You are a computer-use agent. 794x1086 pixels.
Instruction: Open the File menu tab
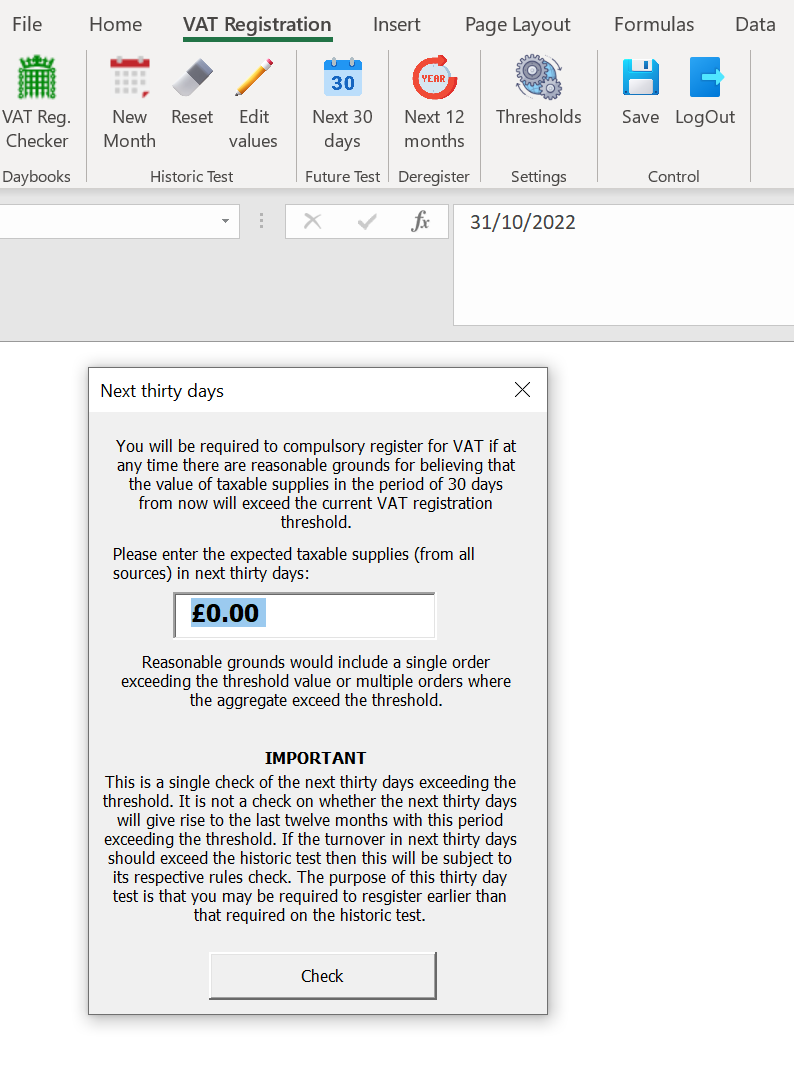(x=27, y=24)
